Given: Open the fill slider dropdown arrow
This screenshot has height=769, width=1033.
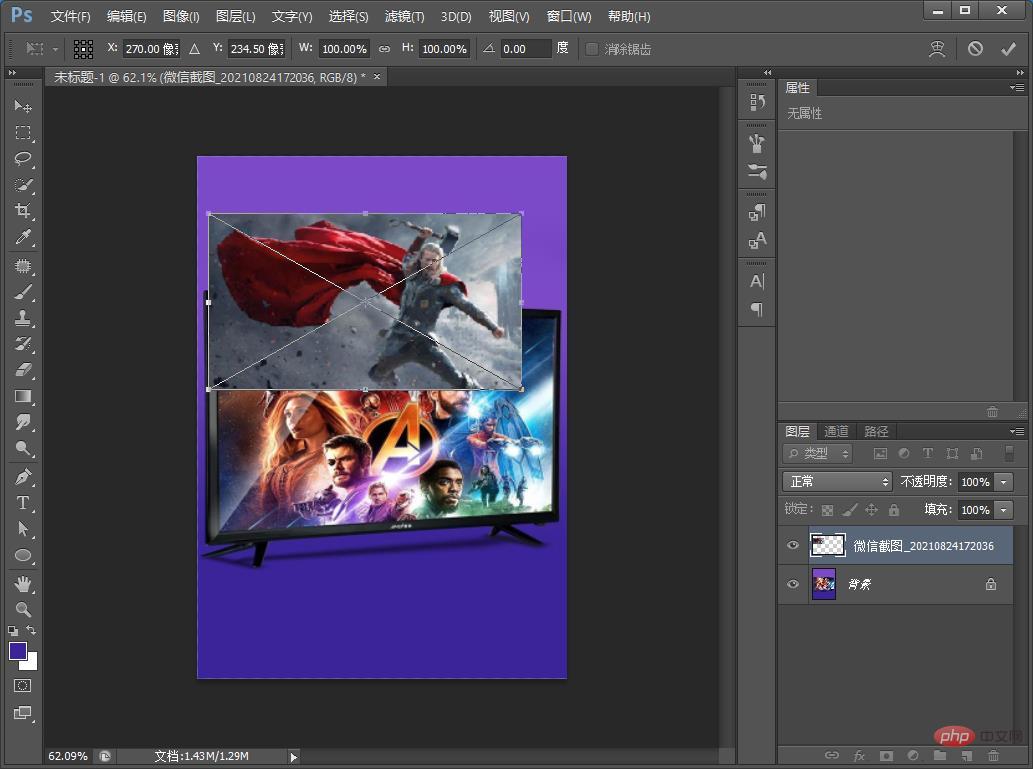Looking at the screenshot, I should click(1003, 510).
